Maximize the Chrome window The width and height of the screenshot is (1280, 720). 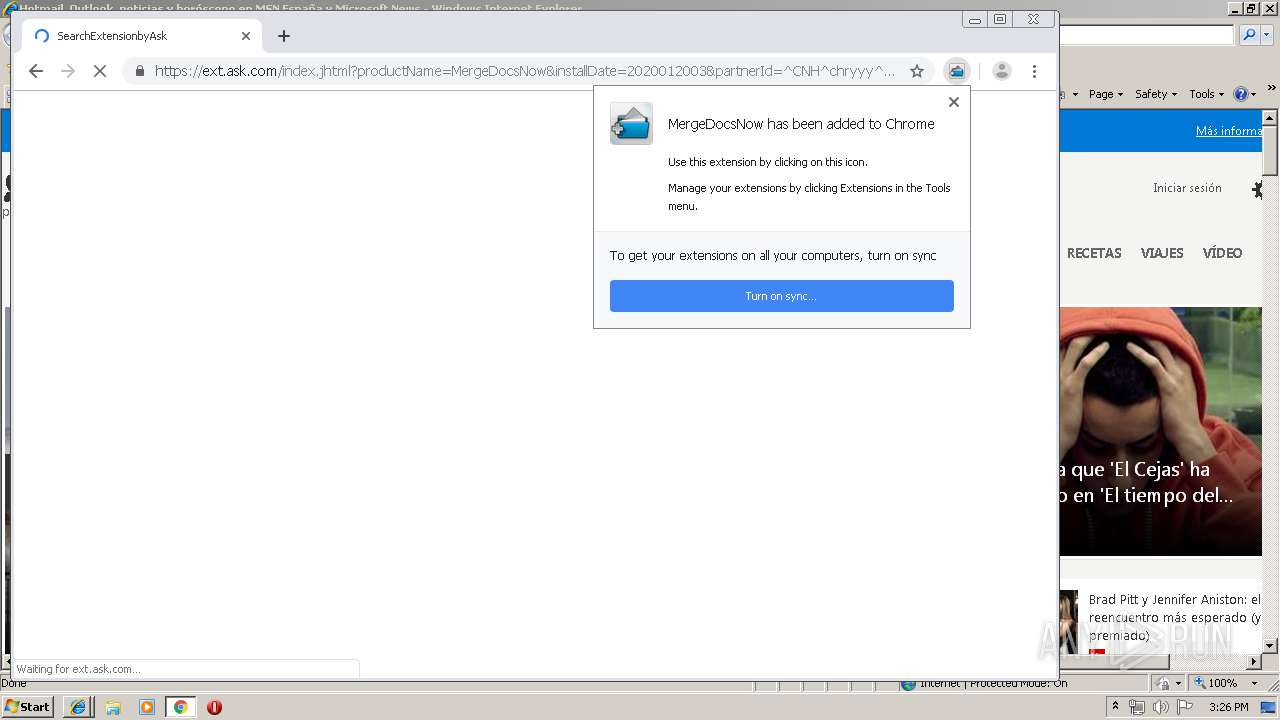click(999, 19)
